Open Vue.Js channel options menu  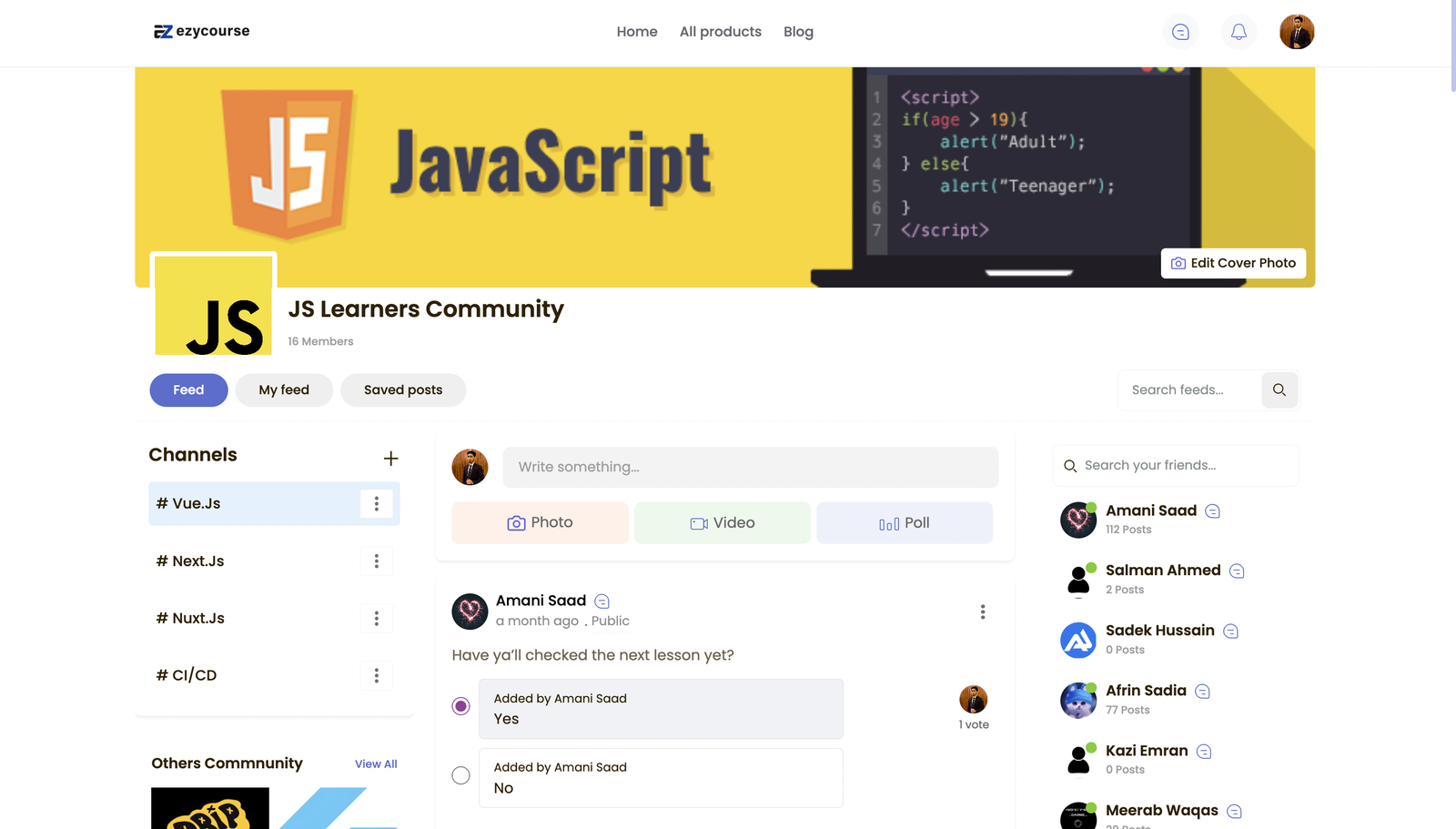click(x=376, y=504)
